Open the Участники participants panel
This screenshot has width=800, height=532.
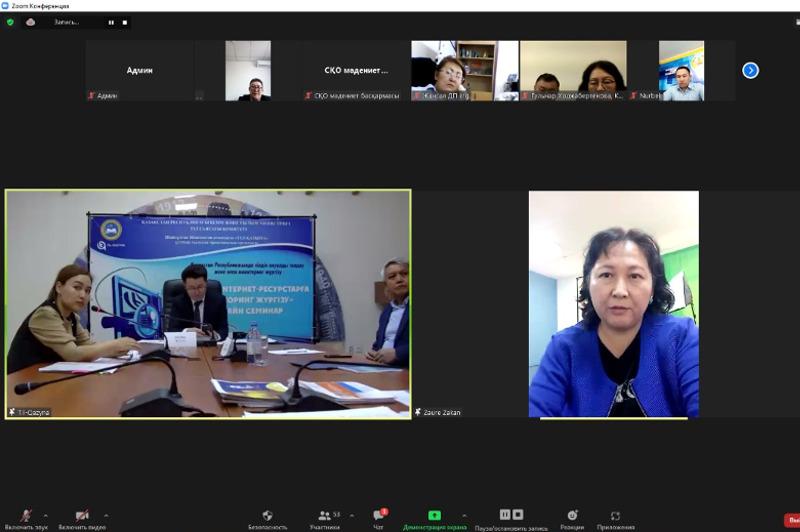[324, 520]
